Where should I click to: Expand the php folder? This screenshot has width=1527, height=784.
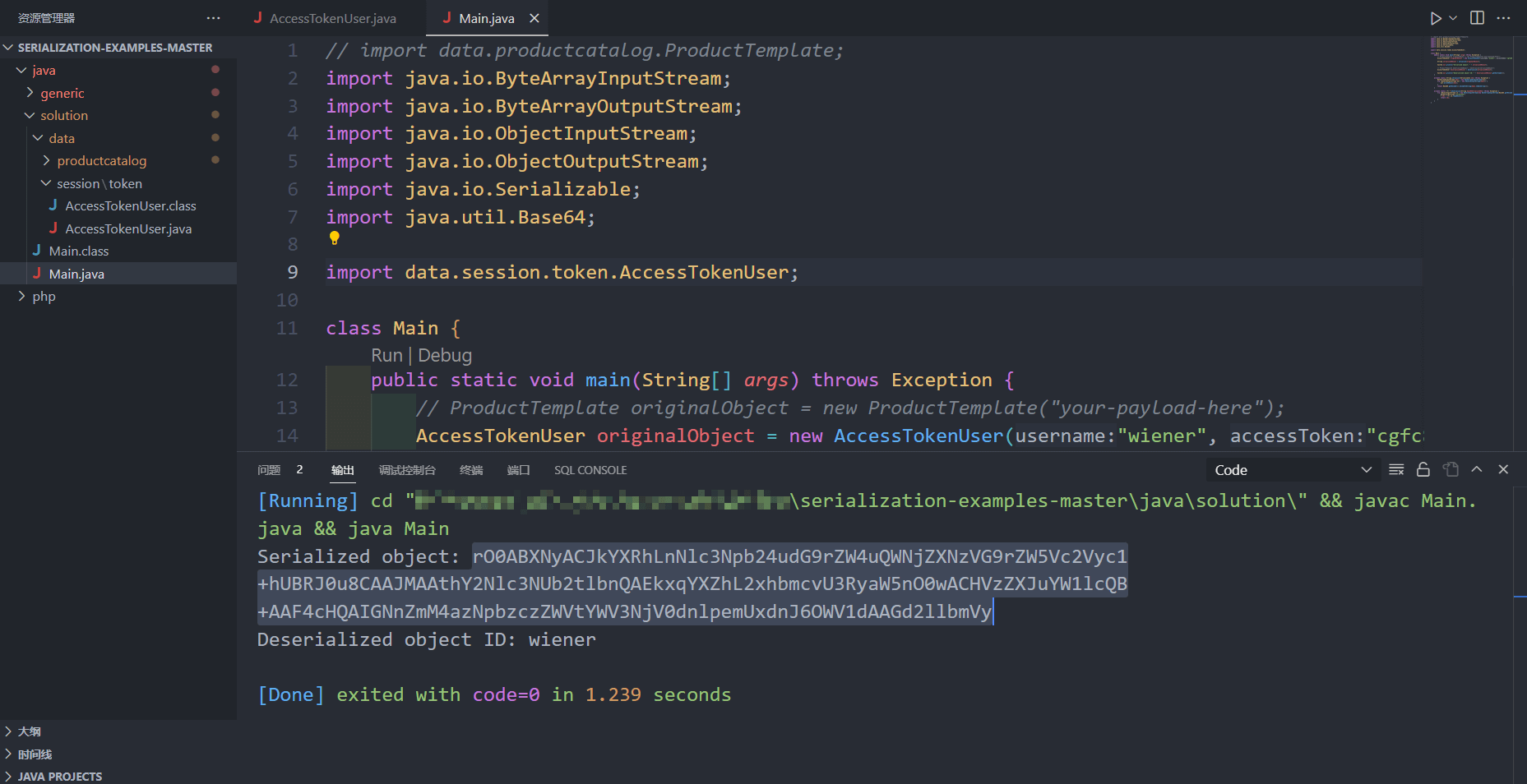[44, 297]
